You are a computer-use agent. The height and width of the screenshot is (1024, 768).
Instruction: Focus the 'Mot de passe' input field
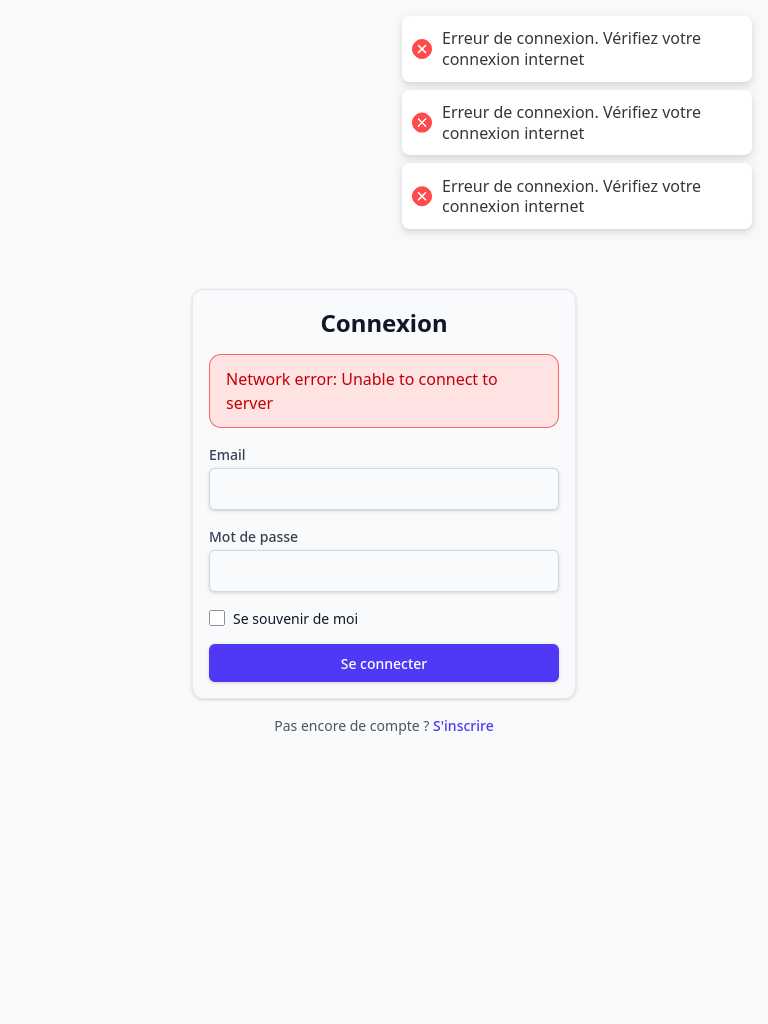pos(384,571)
